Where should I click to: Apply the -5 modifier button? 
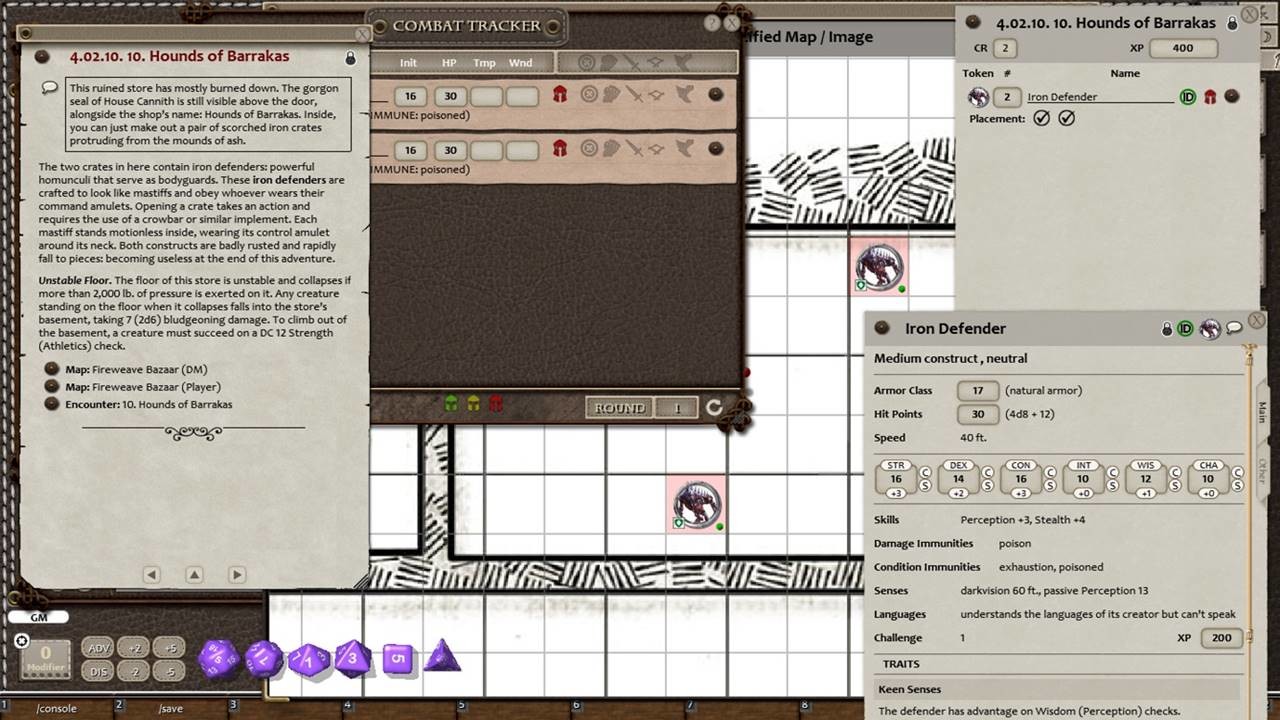pos(170,672)
